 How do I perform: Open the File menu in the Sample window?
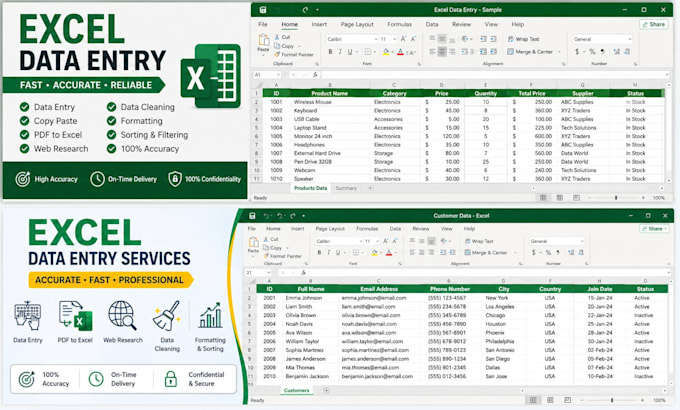click(x=263, y=24)
